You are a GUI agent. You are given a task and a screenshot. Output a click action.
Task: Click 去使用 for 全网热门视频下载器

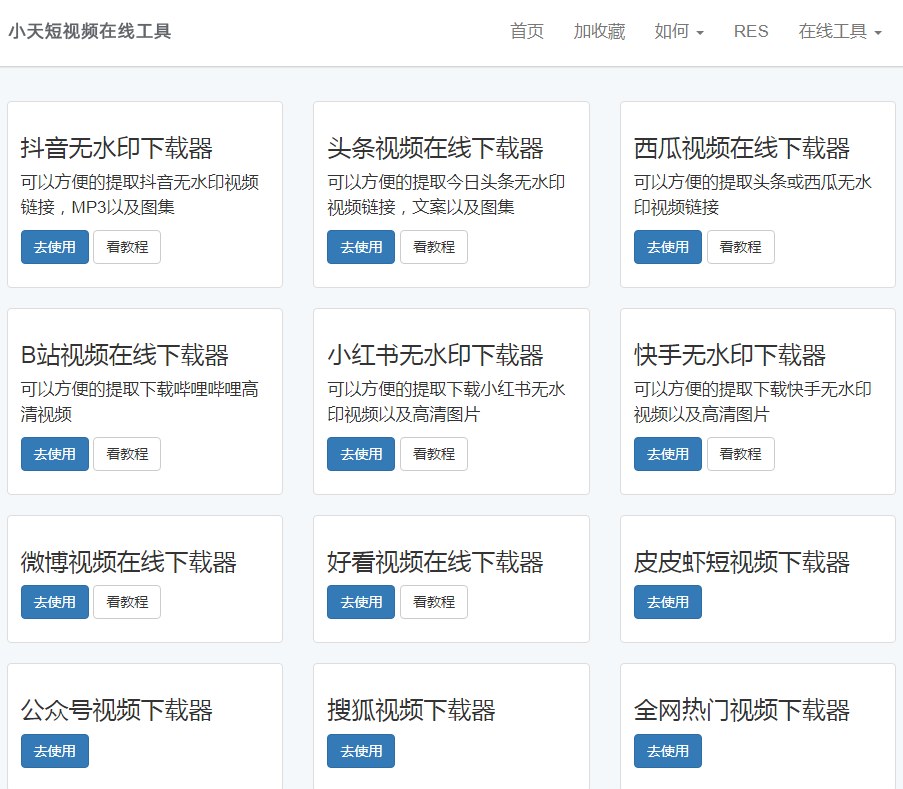(x=667, y=751)
